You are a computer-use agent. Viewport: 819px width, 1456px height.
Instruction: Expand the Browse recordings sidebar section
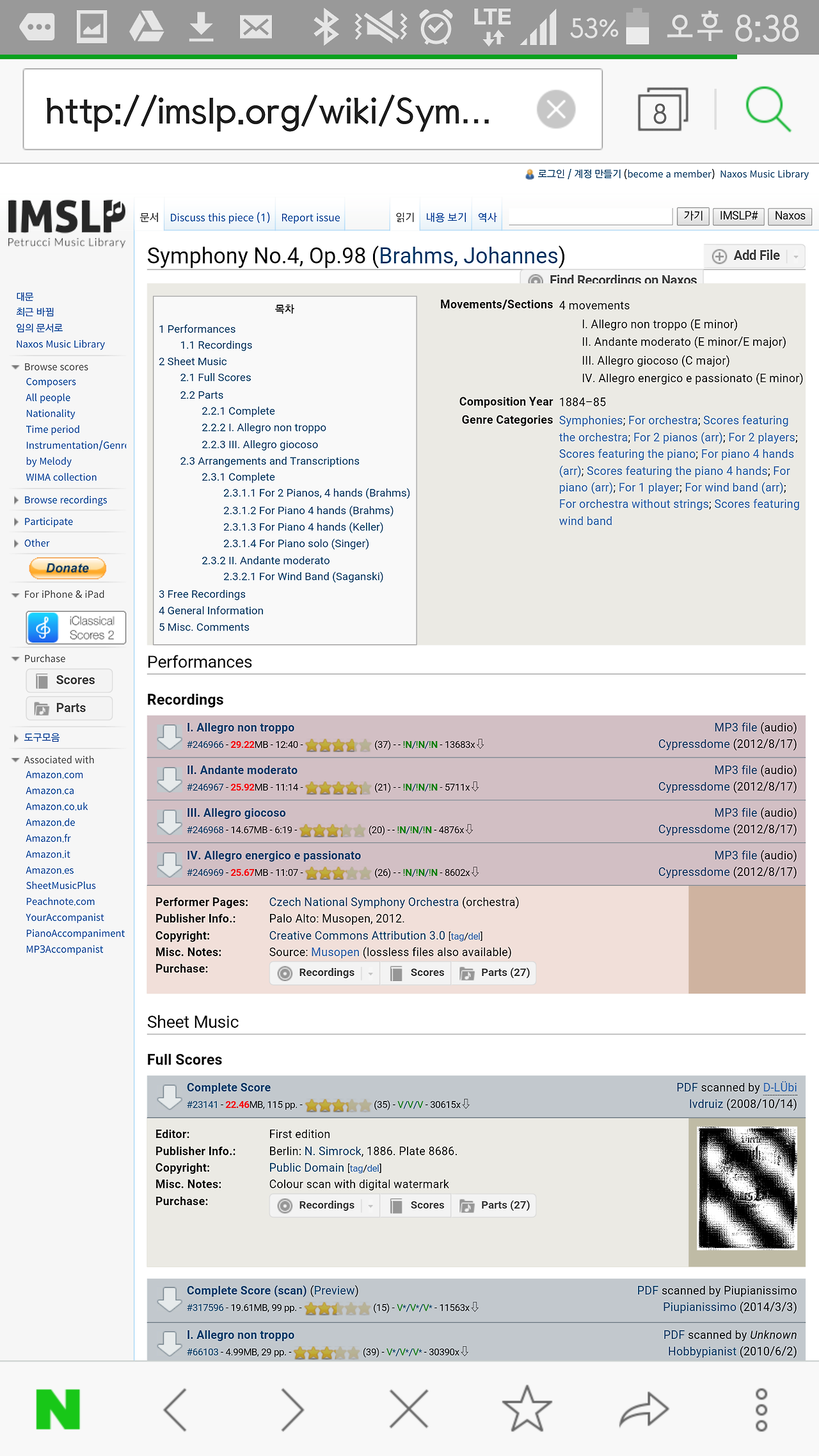[x=15, y=500]
